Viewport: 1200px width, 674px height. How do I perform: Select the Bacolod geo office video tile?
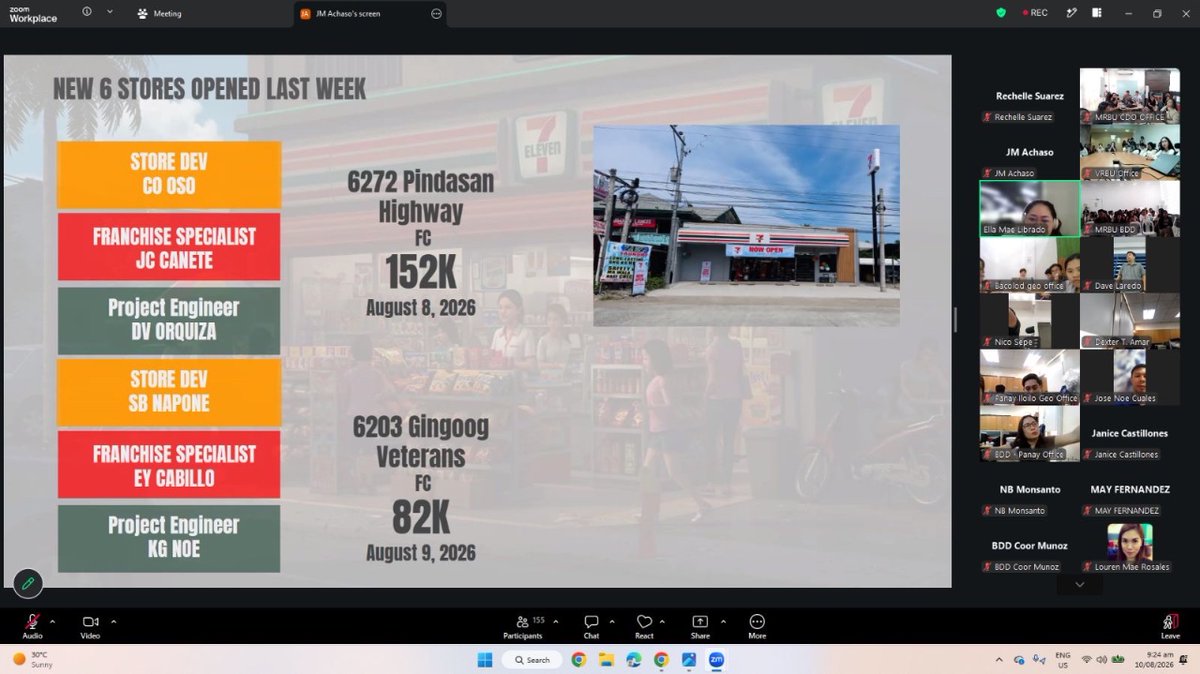(x=1029, y=264)
